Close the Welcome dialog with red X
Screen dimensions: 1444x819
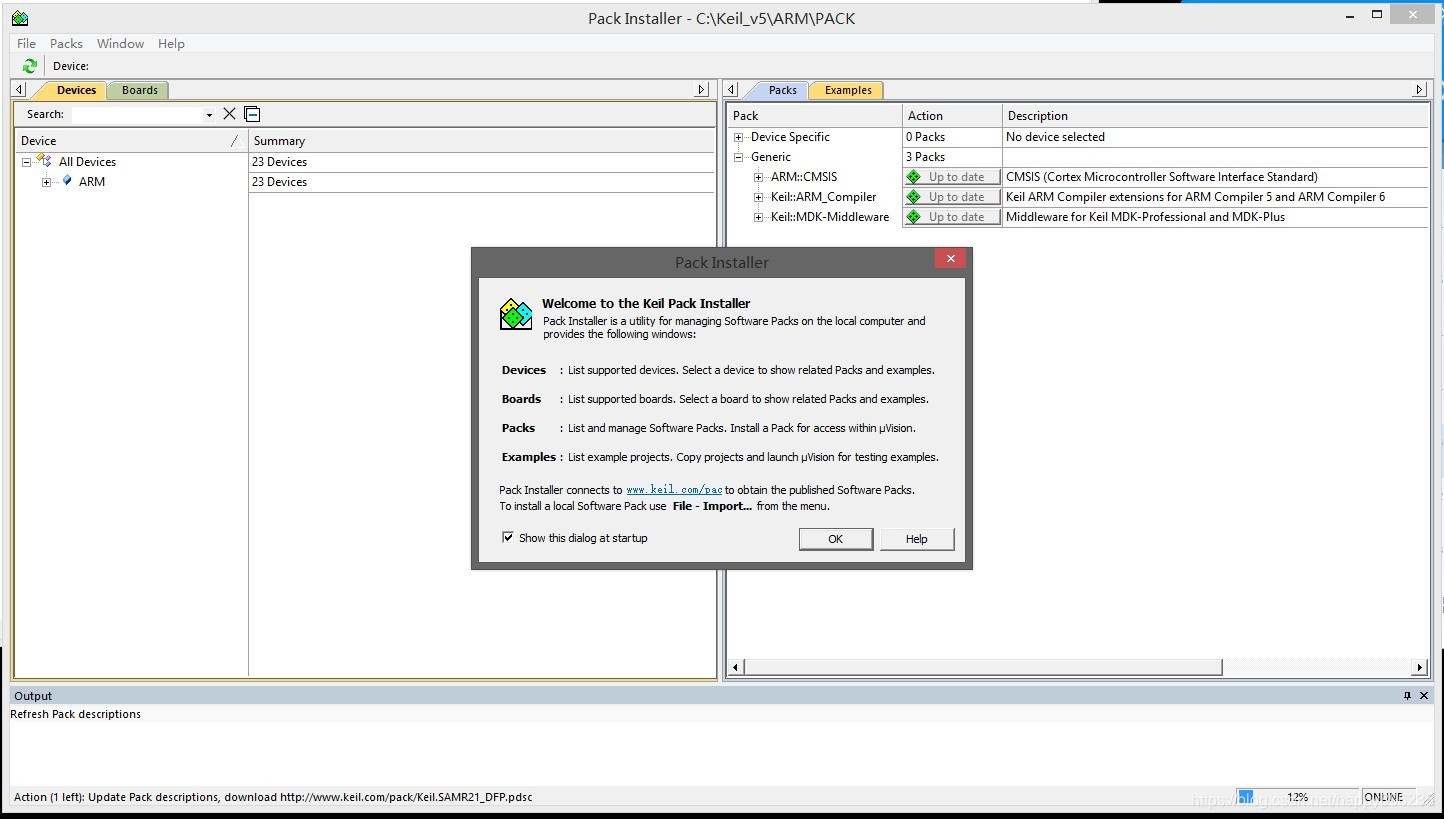(x=950, y=259)
